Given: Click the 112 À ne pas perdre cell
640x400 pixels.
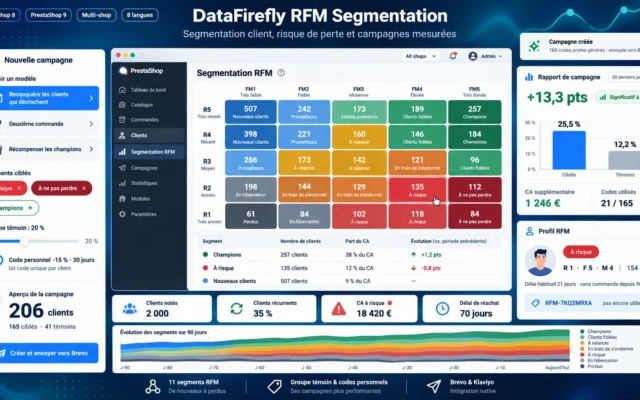Looking at the screenshot, I should [475, 190].
